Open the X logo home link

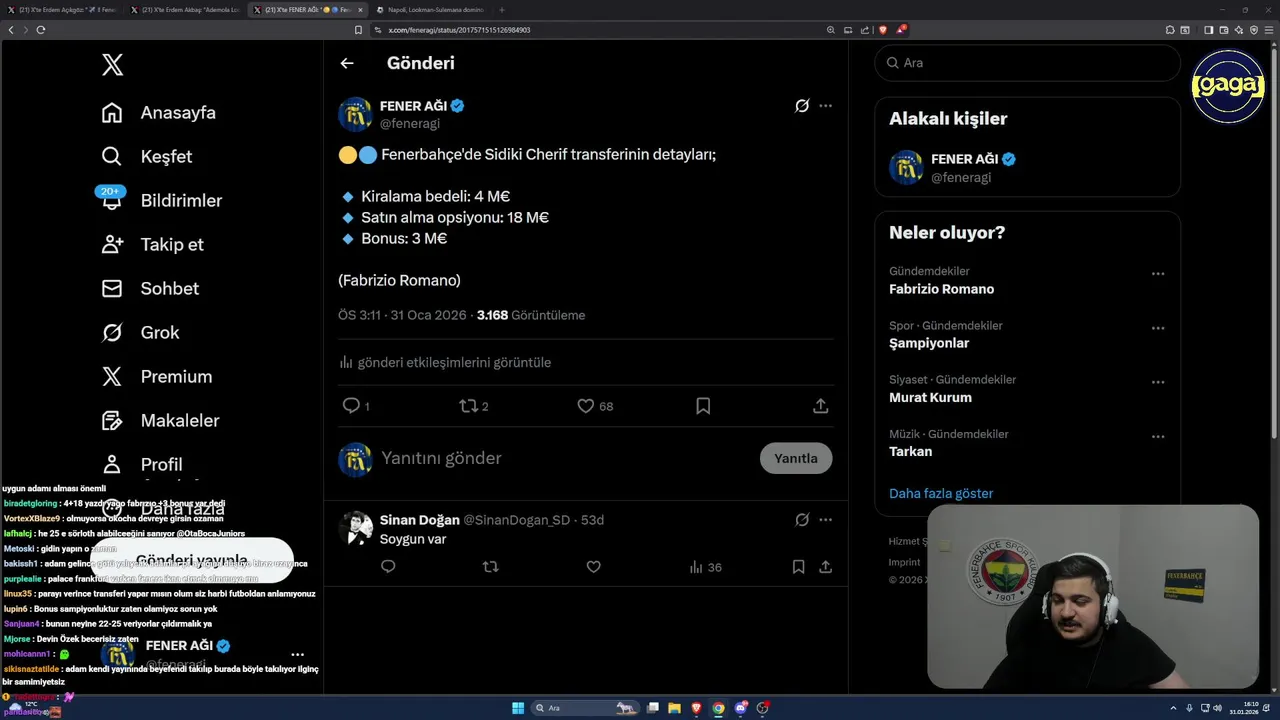[112, 65]
